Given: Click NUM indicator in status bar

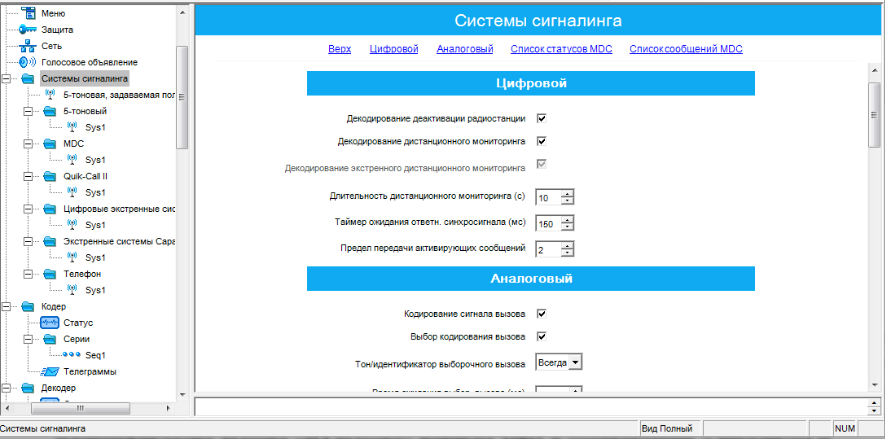Looking at the screenshot, I should 844,429.
